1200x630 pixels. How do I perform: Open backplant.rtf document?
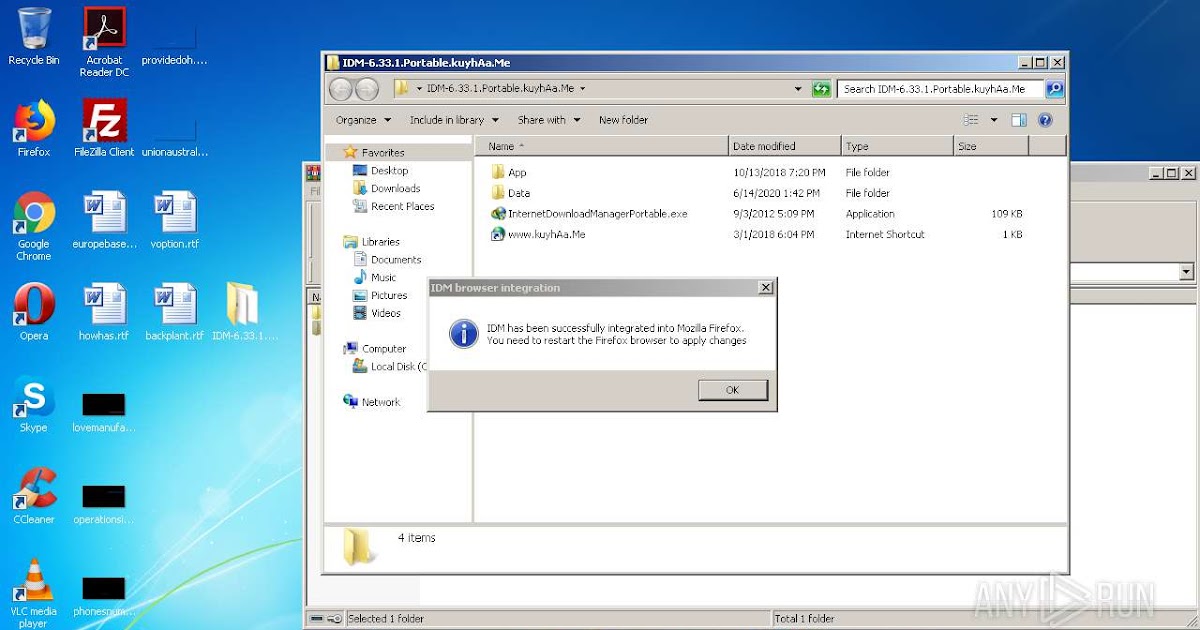(175, 312)
